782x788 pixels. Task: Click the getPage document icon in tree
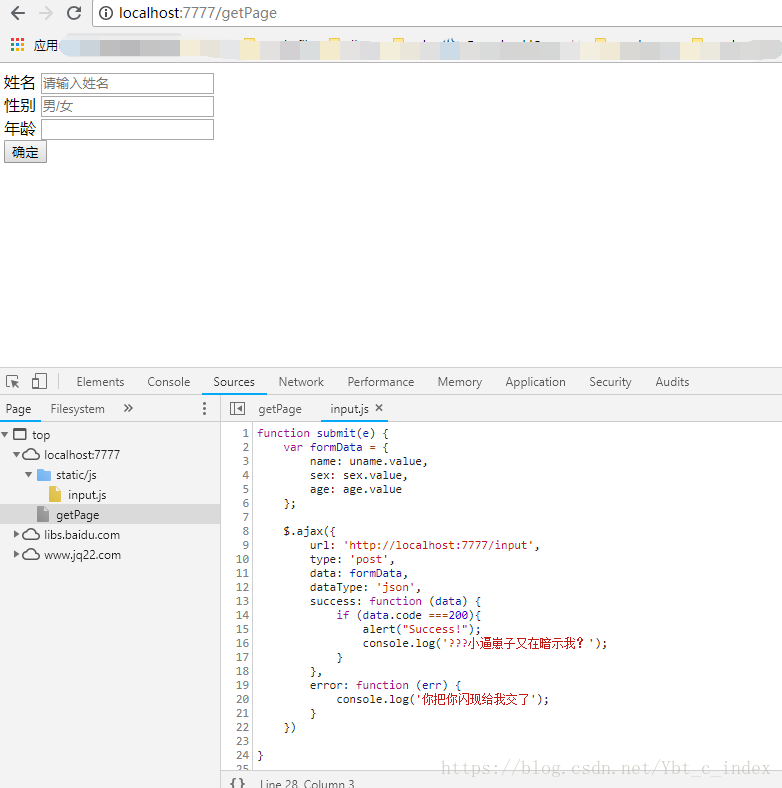43,514
